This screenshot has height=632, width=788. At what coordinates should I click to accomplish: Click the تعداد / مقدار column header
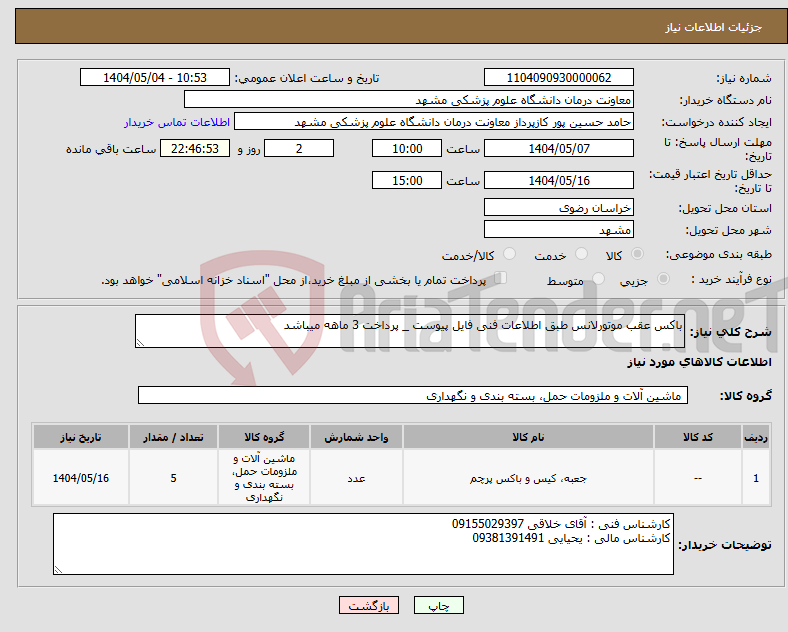tap(173, 437)
